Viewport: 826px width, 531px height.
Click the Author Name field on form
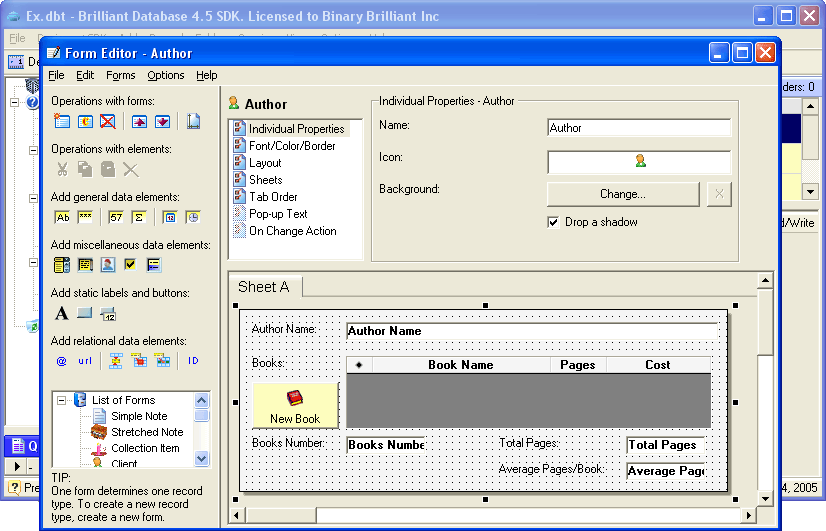point(532,331)
